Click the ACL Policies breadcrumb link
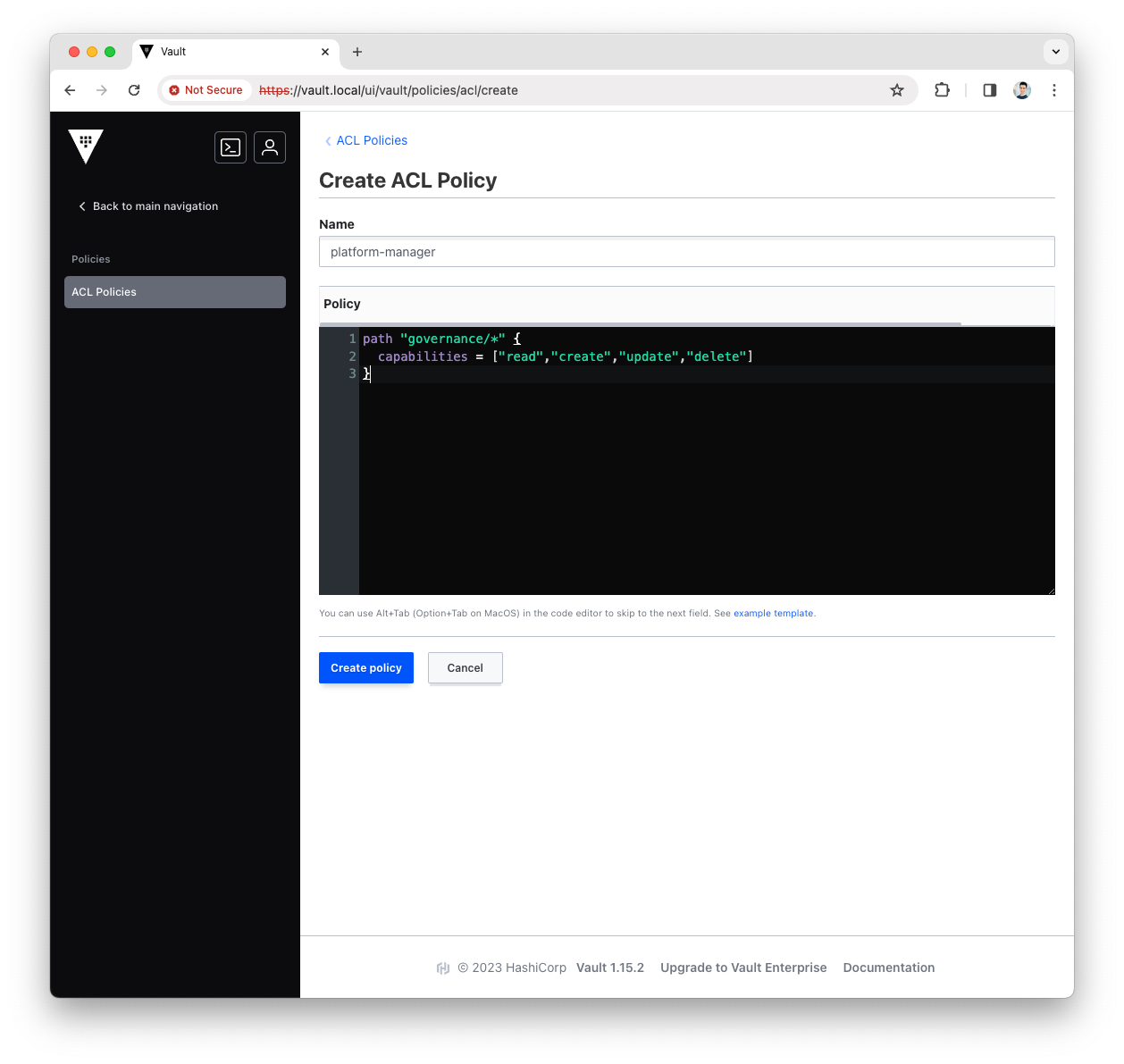Viewport: 1124px width, 1064px height. [x=371, y=140]
